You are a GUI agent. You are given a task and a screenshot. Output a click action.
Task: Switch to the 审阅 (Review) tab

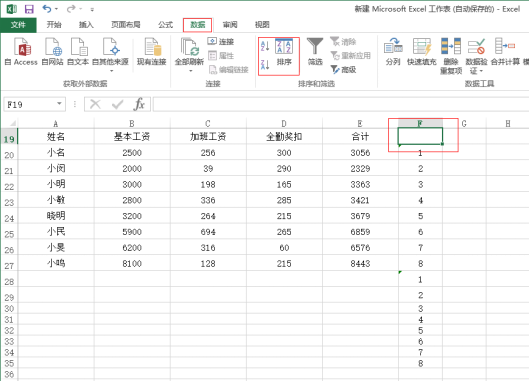[x=230, y=25]
